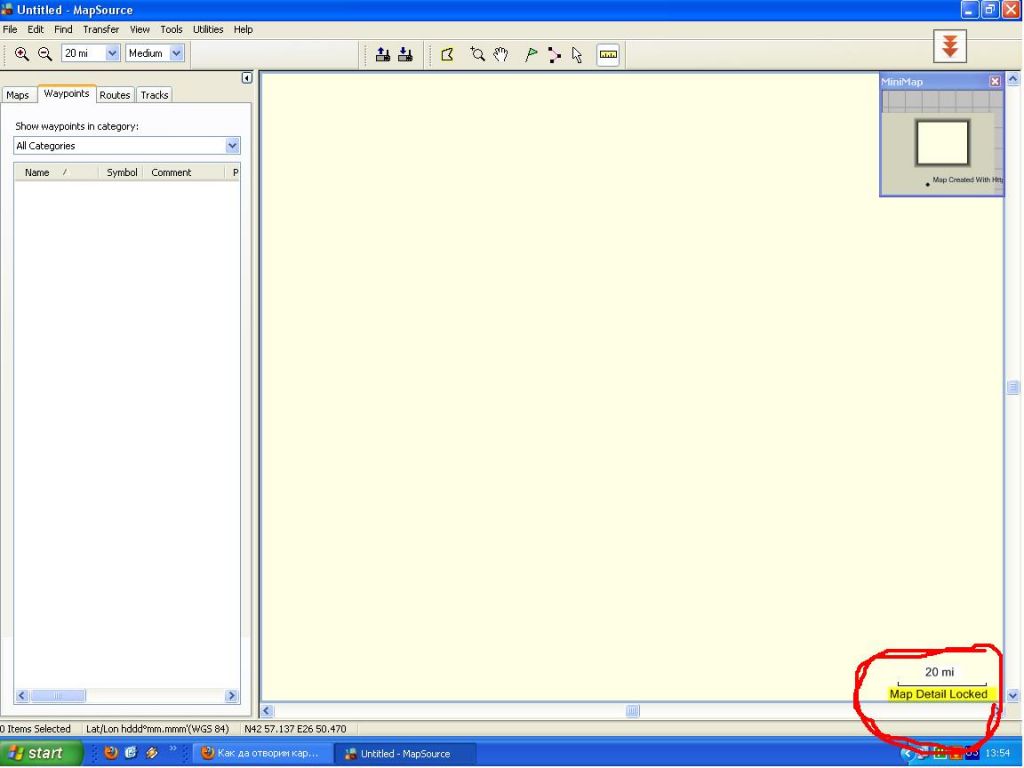Click the N42 57.137 coordinates text
Viewport: 1024px width, 768px height.
click(295, 729)
